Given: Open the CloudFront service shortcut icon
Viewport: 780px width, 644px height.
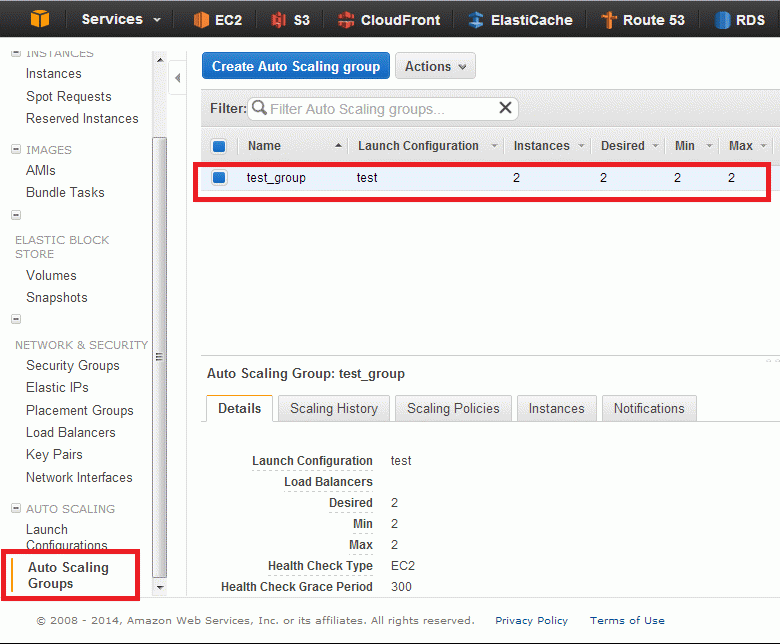Looking at the screenshot, I should click(346, 20).
